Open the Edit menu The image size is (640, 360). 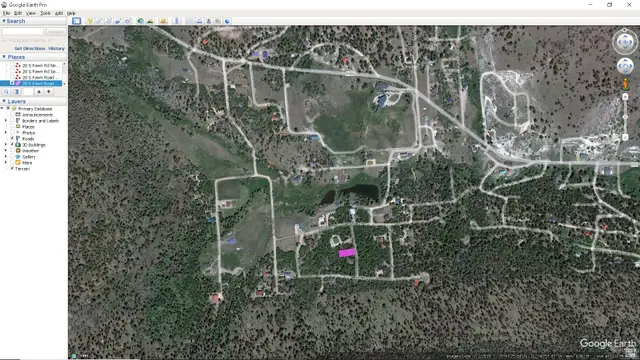(x=18, y=13)
